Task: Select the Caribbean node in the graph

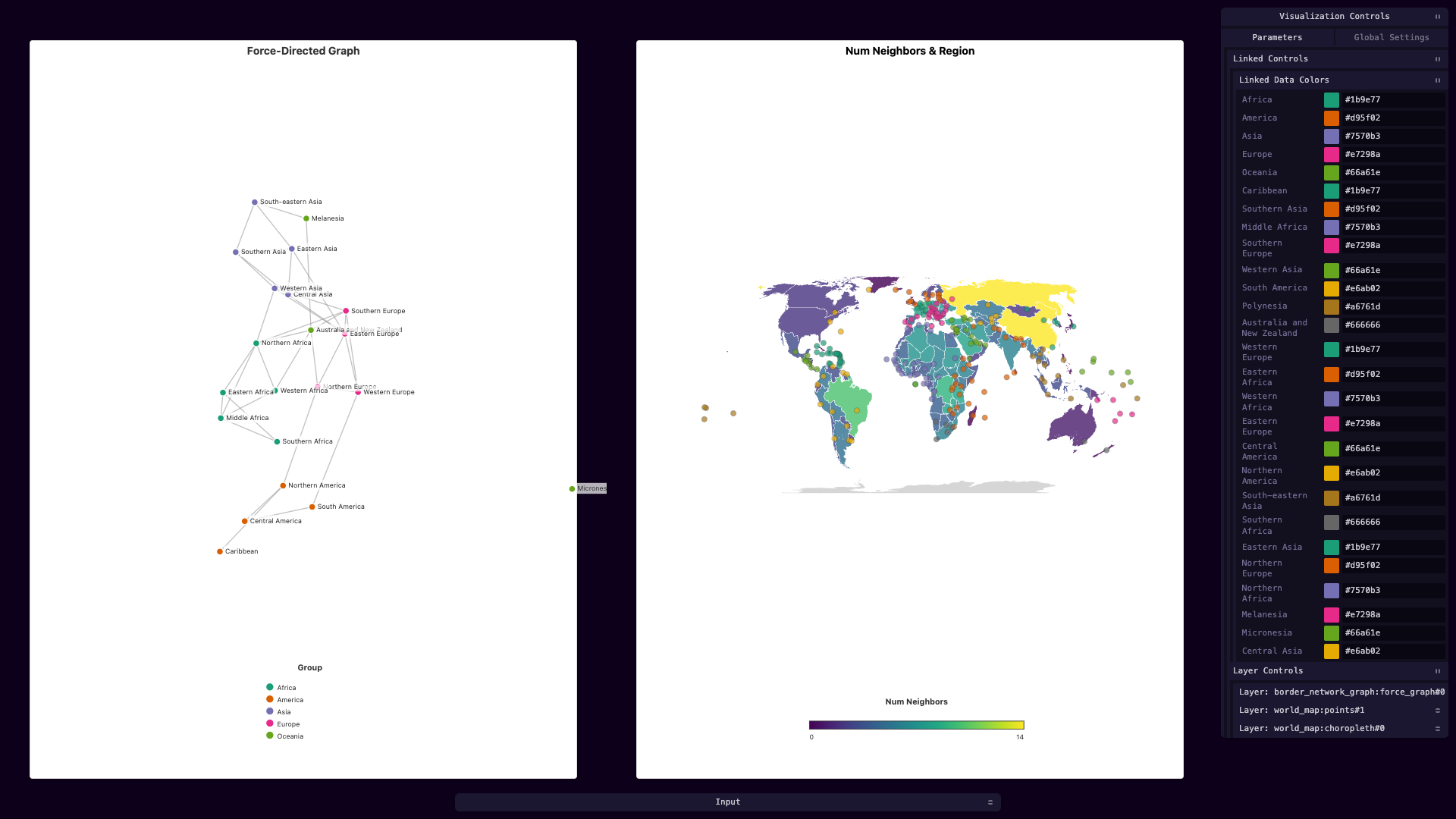Action: [220, 552]
